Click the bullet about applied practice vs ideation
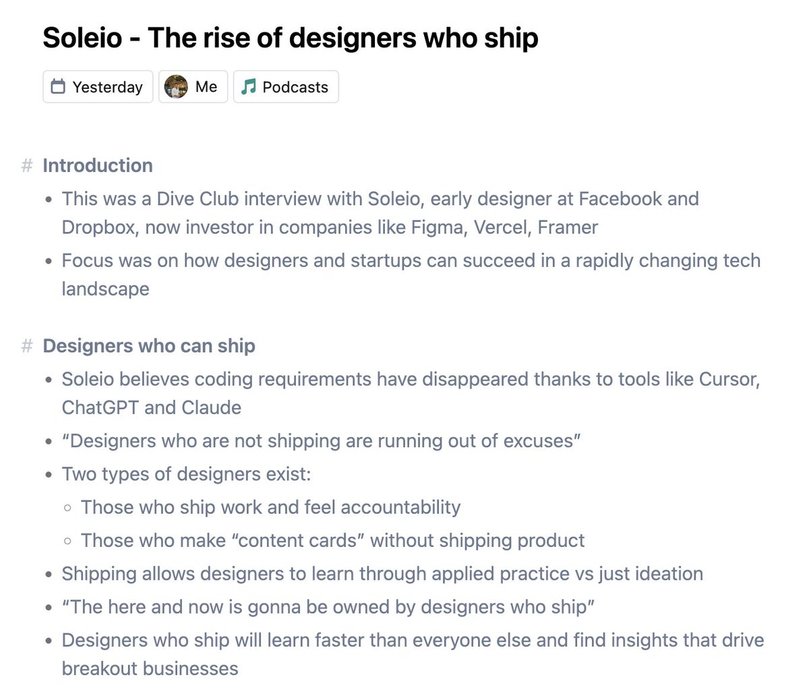The image size is (809, 700). coord(382,574)
